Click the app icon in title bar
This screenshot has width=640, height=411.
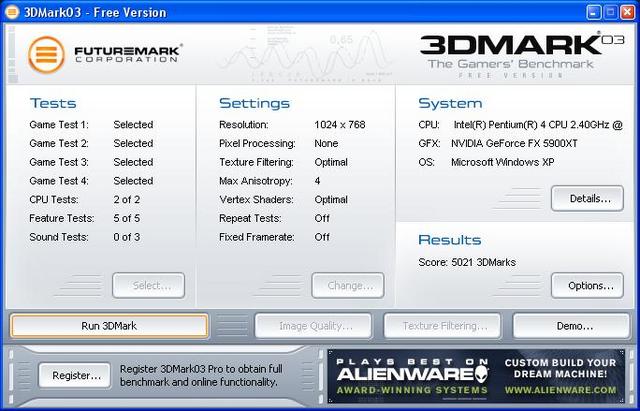click(11, 12)
